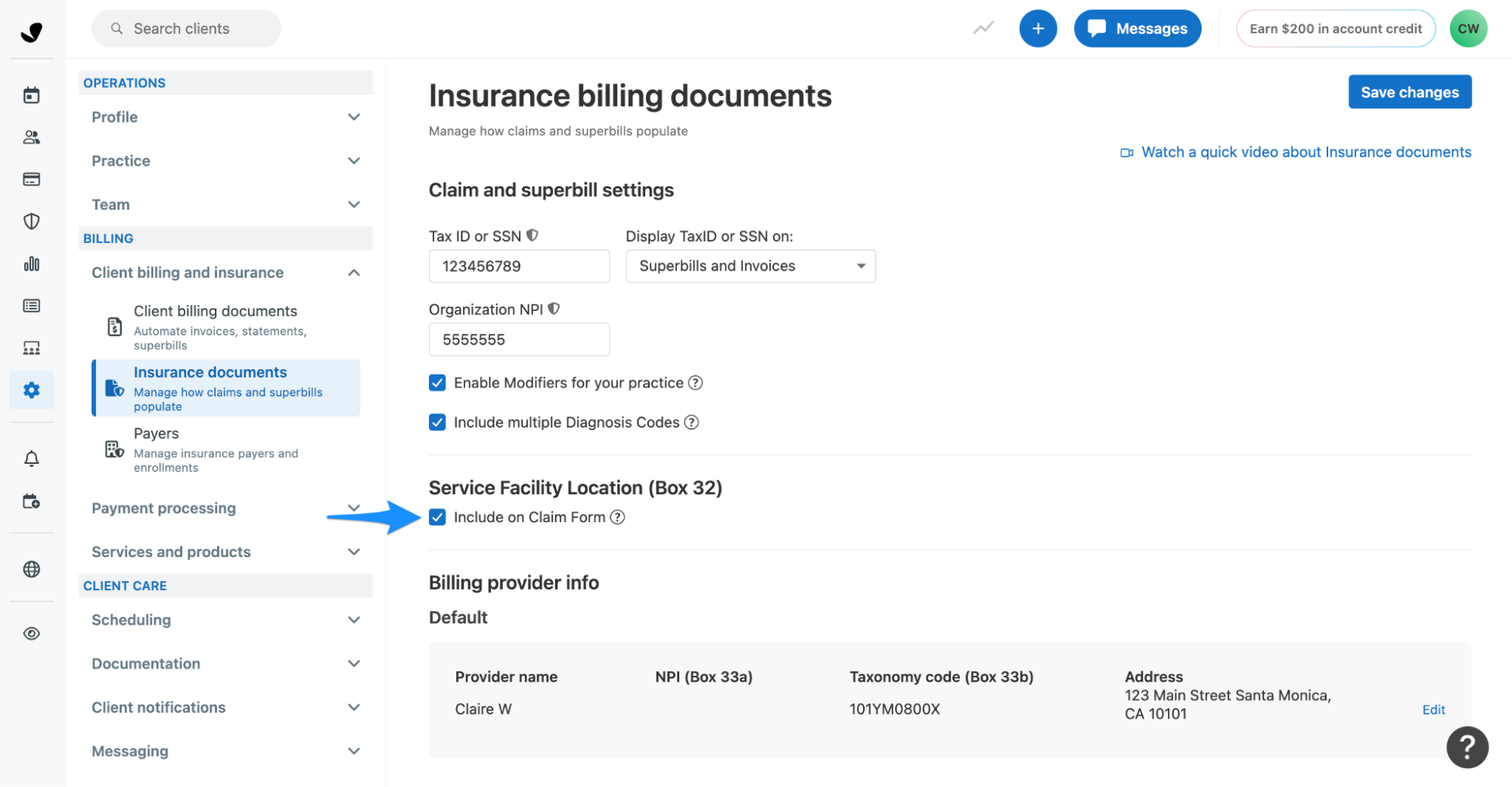
Task: Open the calendar icon in left rail
Action: pyautogui.click(x=31, y=95)
